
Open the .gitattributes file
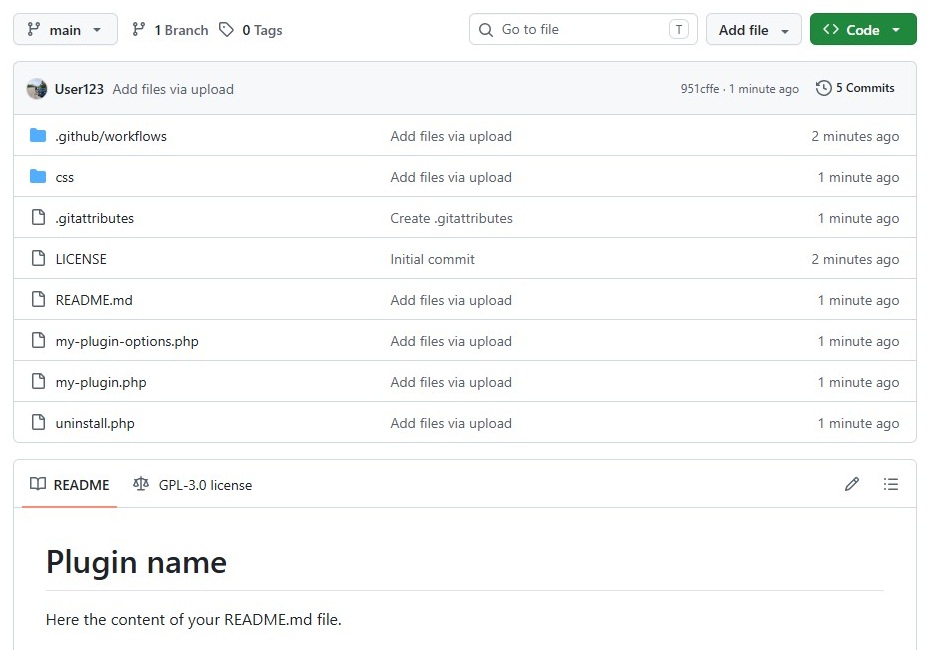(x=94, y=218)
